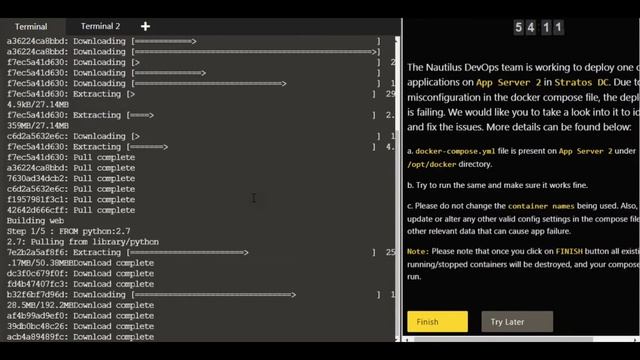Click the Try Later button
Image resolution: width=640 pixels, height=360 pixels.
(517, 322)
